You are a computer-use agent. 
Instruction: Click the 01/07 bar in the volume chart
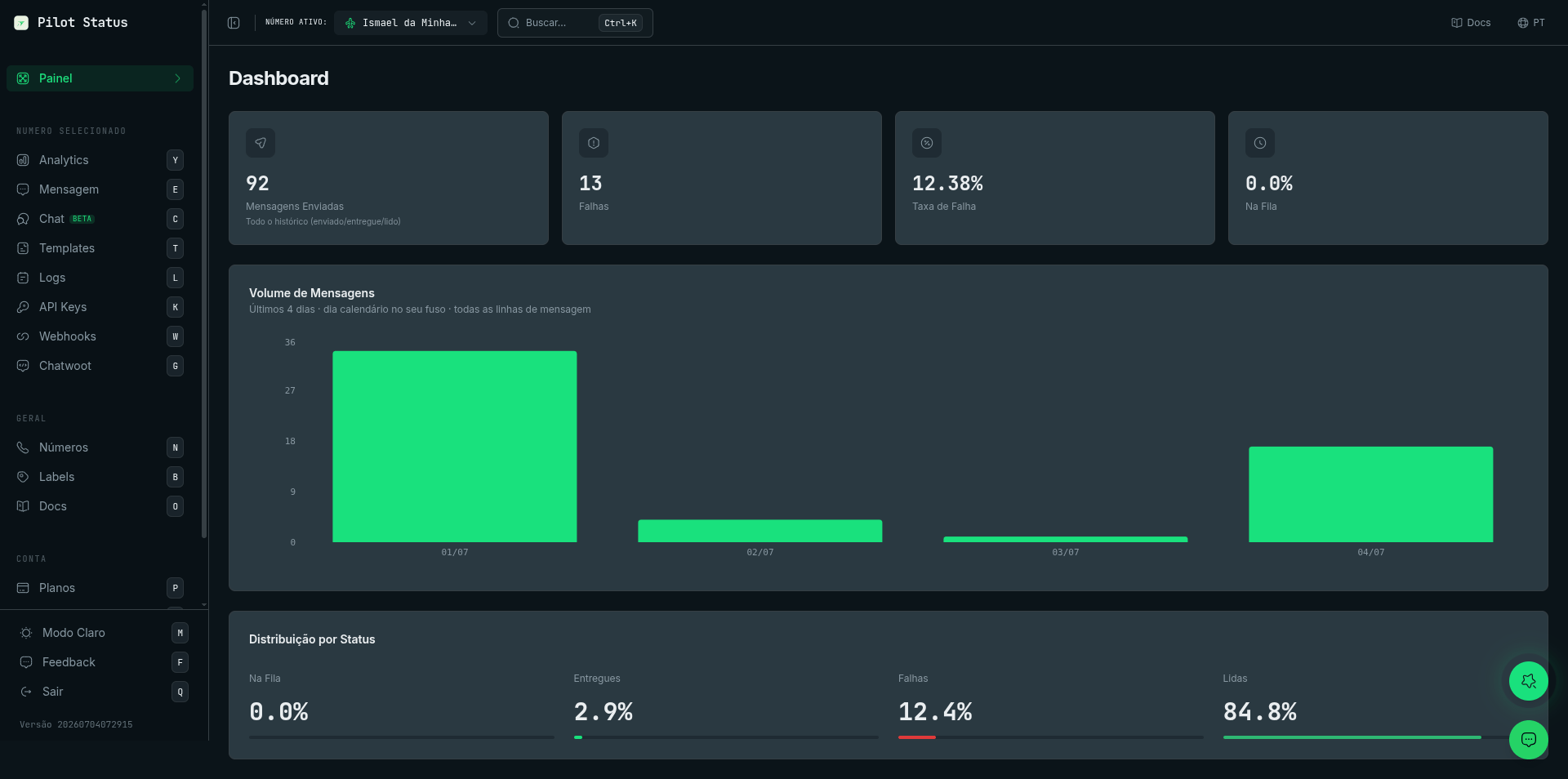[455, 447]
